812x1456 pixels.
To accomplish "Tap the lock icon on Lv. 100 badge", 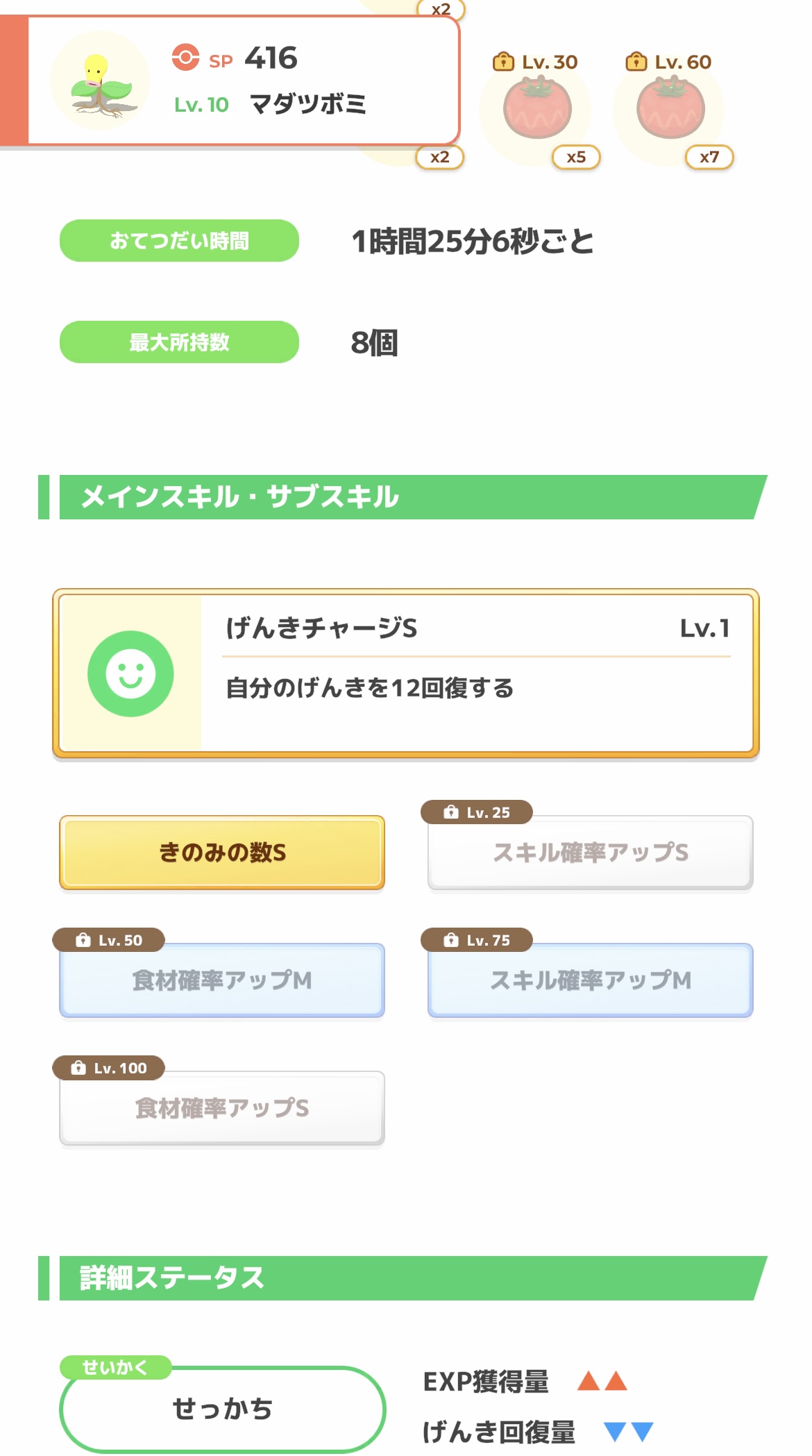I will click(78, 1068).
